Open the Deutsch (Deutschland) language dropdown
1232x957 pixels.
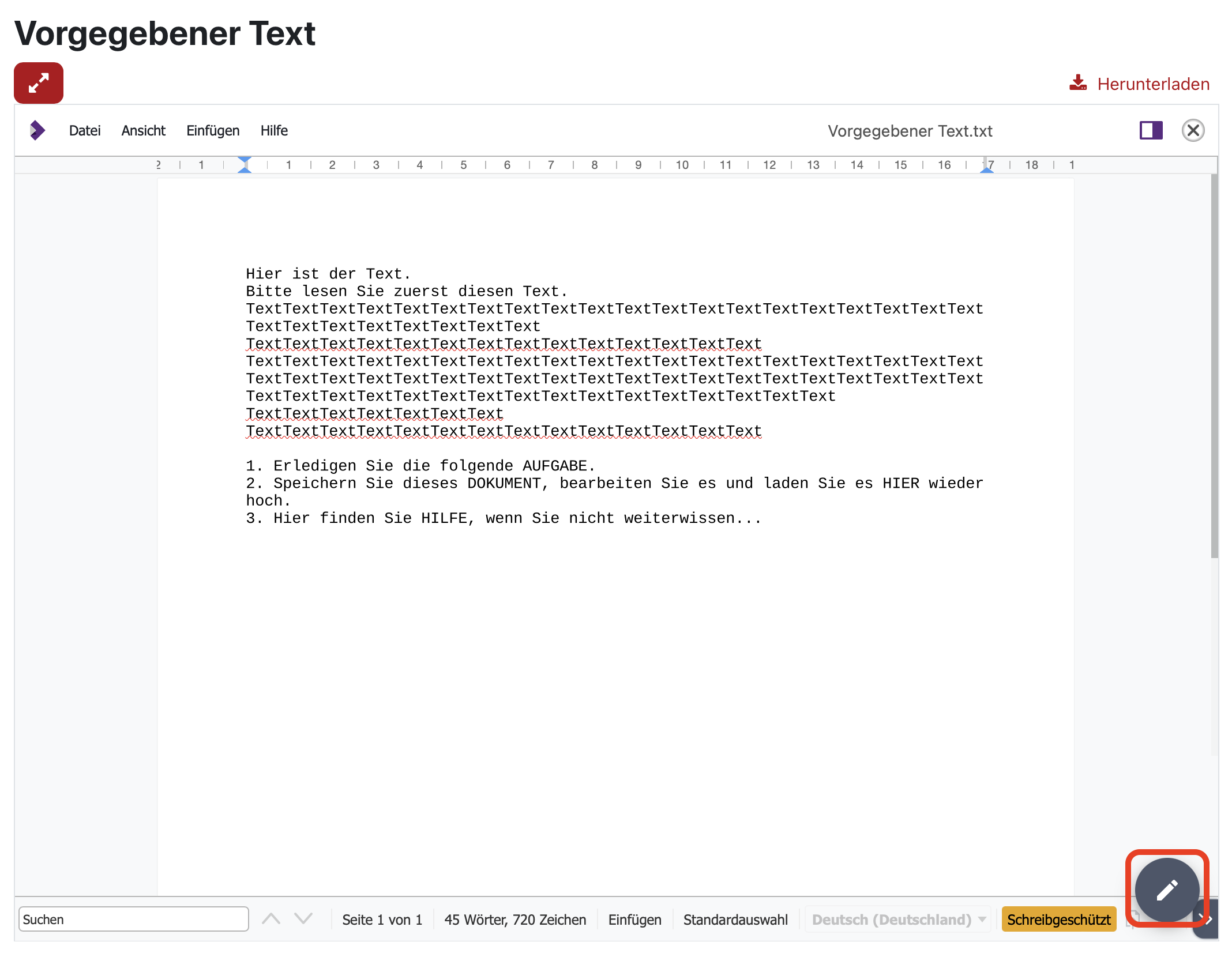898,920
